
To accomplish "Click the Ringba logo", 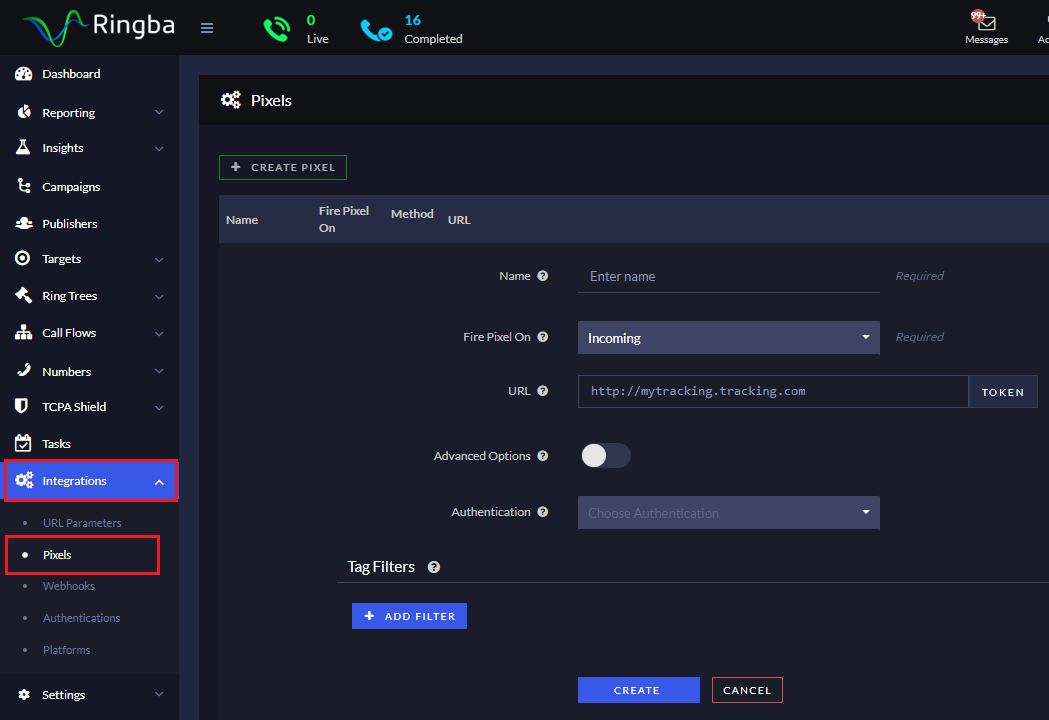I will pyautogui.click(x=99, y=27).
